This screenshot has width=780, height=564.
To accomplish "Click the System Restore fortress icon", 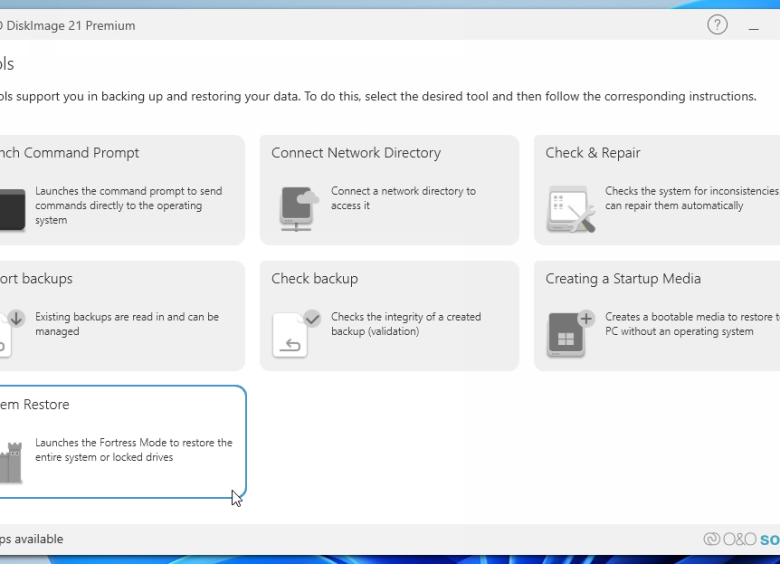I will [x=10, y=461].
